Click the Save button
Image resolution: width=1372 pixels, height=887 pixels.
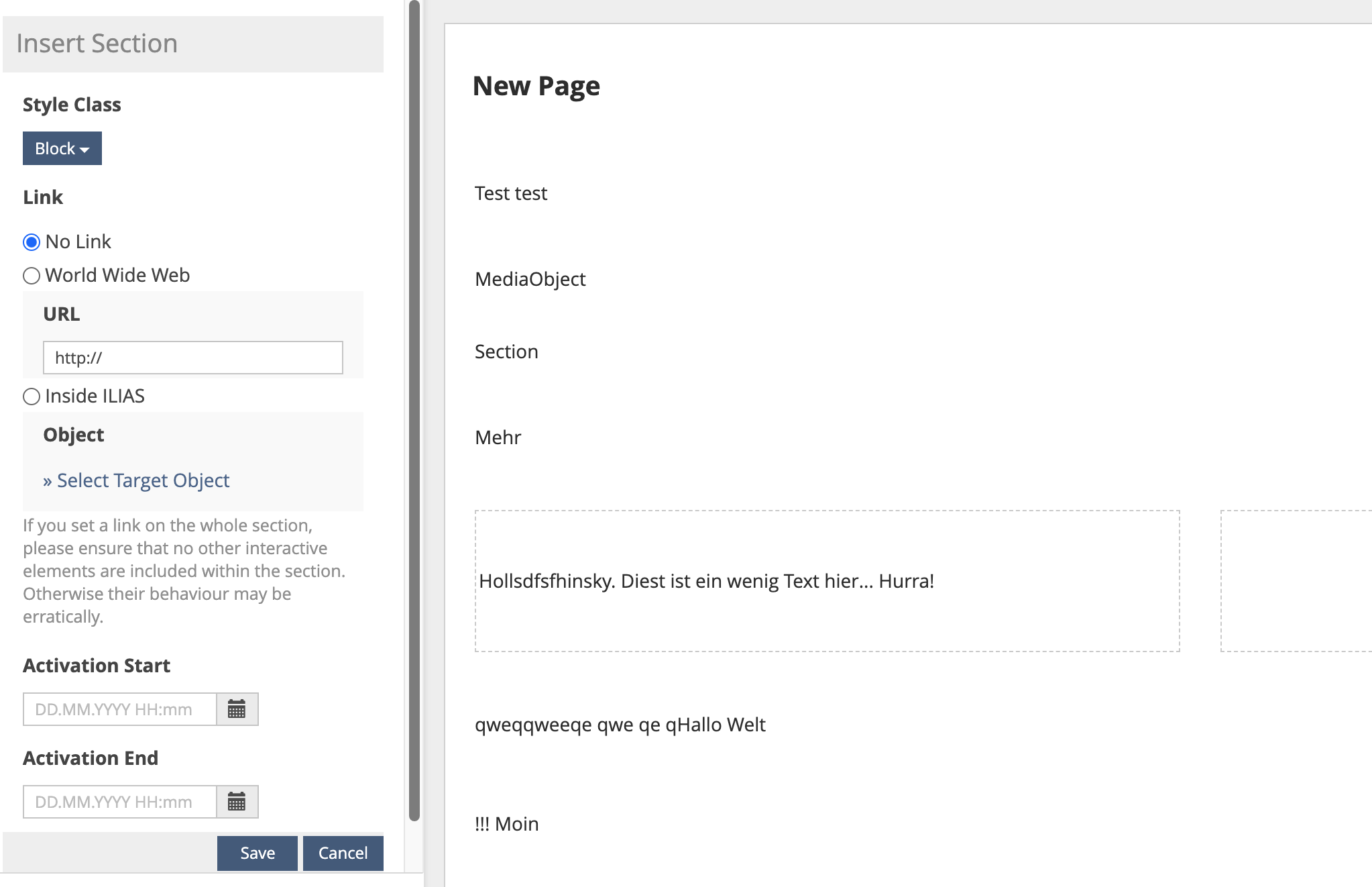[257, 853]
